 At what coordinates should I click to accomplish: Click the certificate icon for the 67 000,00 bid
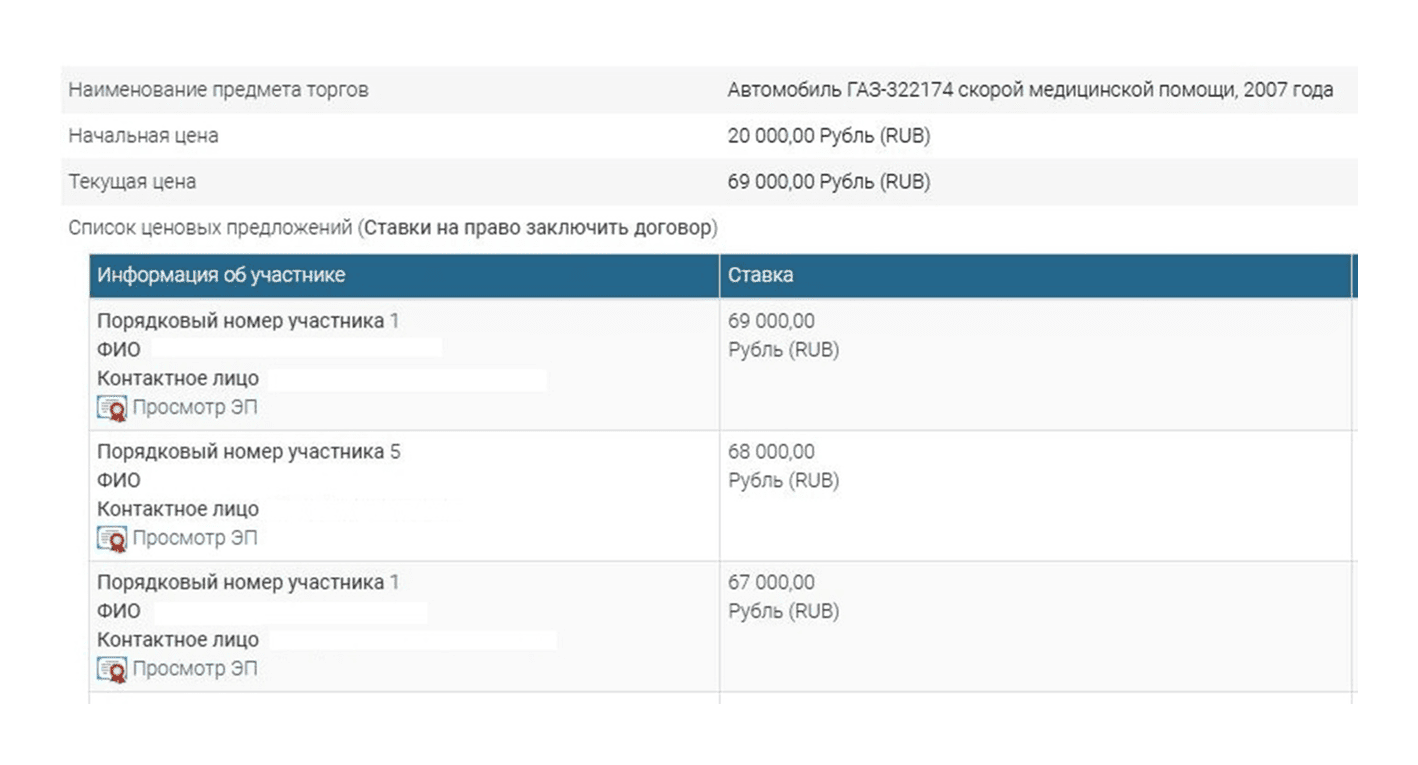click(x=112, y=669)
